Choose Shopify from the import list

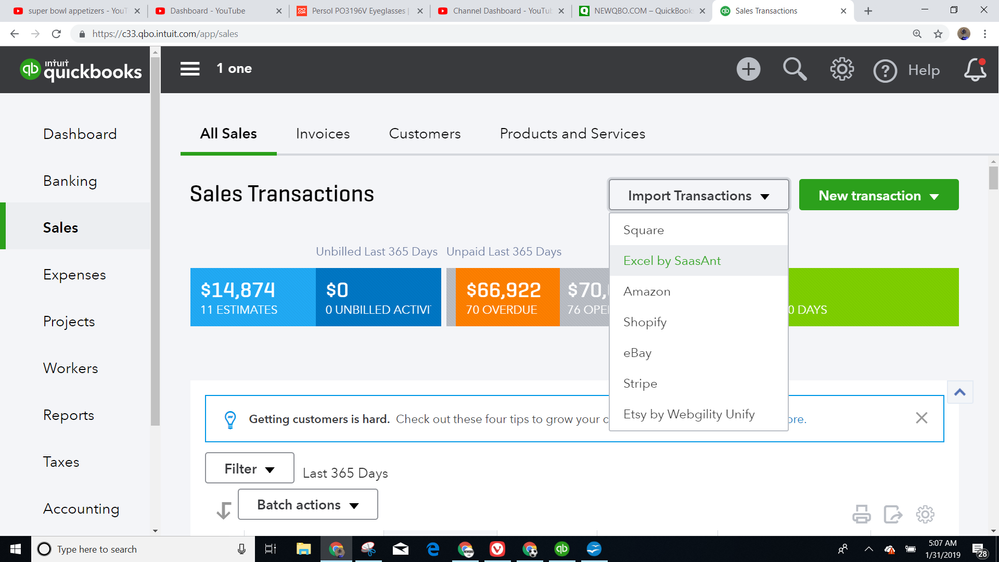click(645, 322)
